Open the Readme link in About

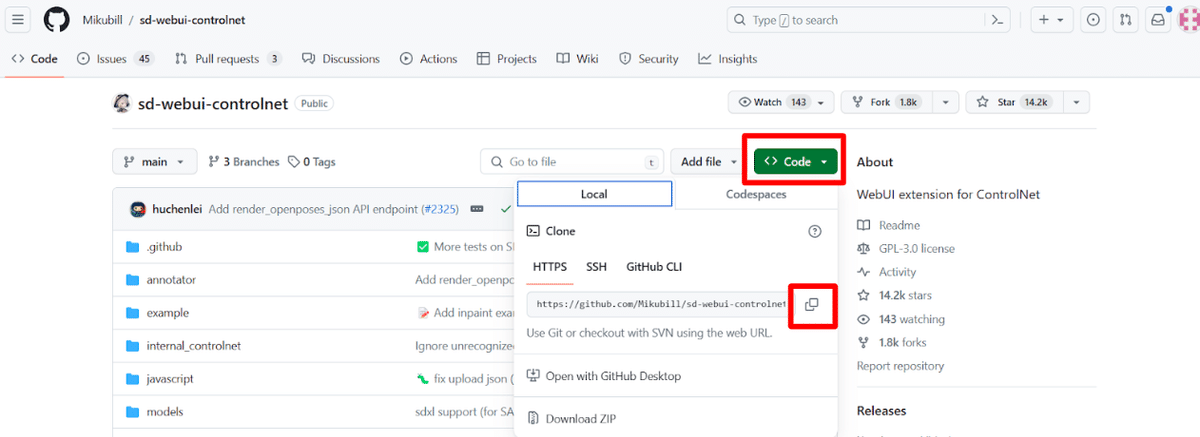pos(889,225)
